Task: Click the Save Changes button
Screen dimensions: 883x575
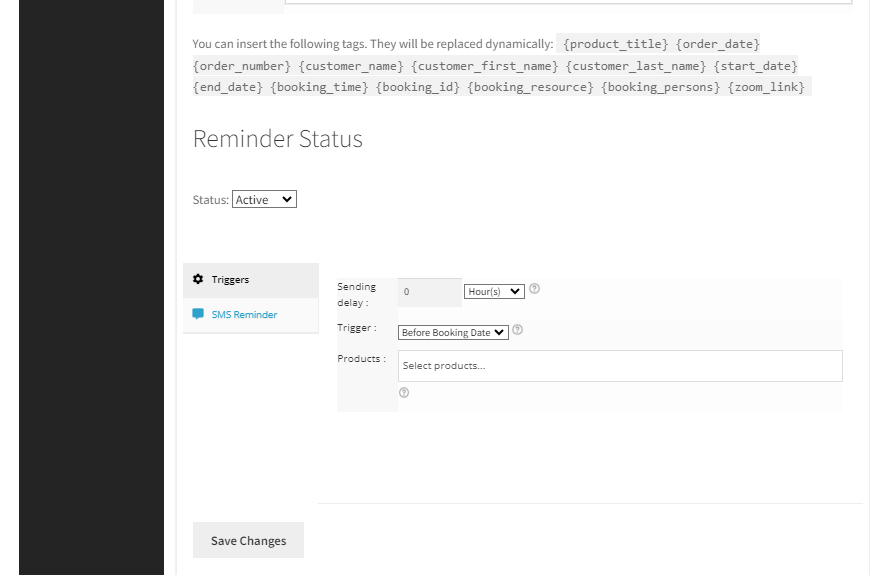Action: click(x=248, y=540)
